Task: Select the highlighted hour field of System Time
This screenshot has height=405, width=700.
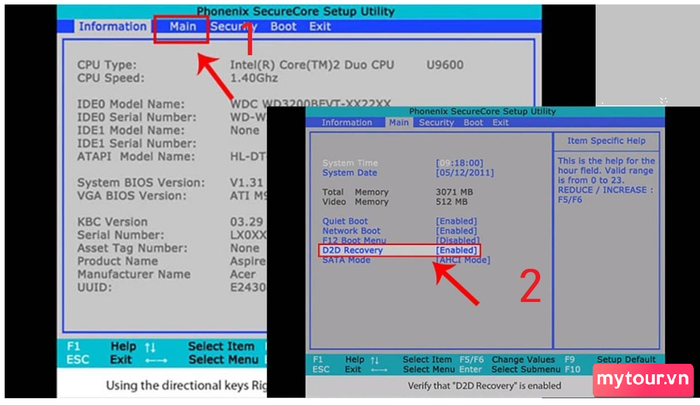Action: [x=444, y=163]
